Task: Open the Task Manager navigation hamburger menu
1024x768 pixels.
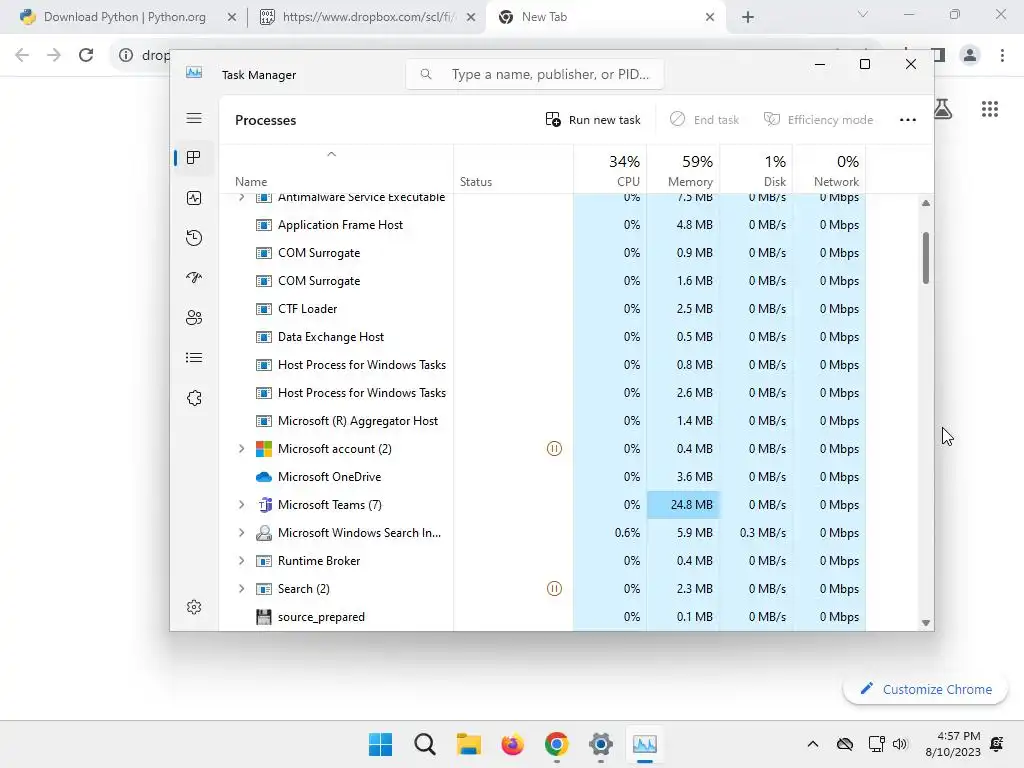Action: (x=194, y=118)
